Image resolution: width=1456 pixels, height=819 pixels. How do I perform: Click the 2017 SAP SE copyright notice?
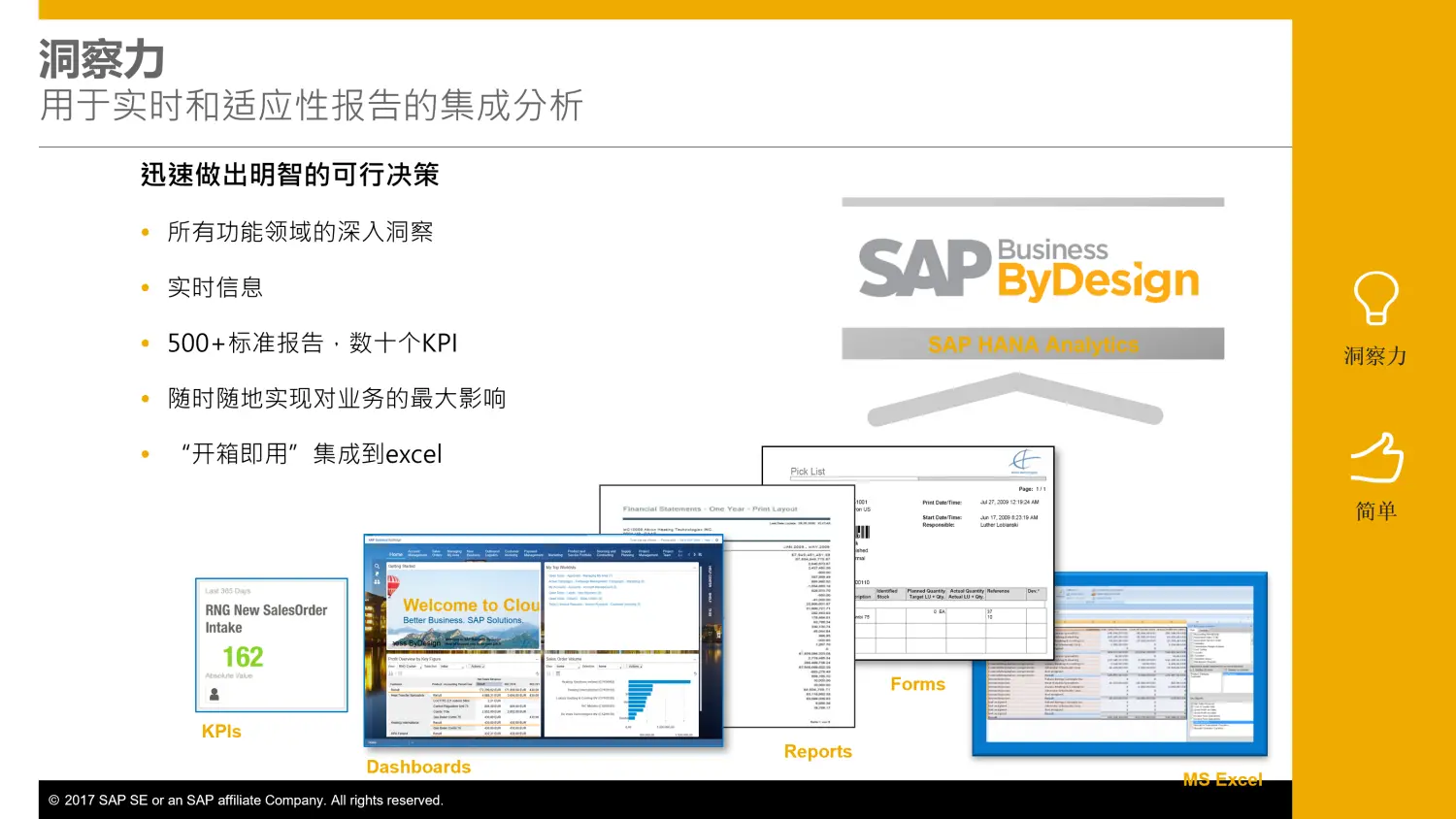246,801
